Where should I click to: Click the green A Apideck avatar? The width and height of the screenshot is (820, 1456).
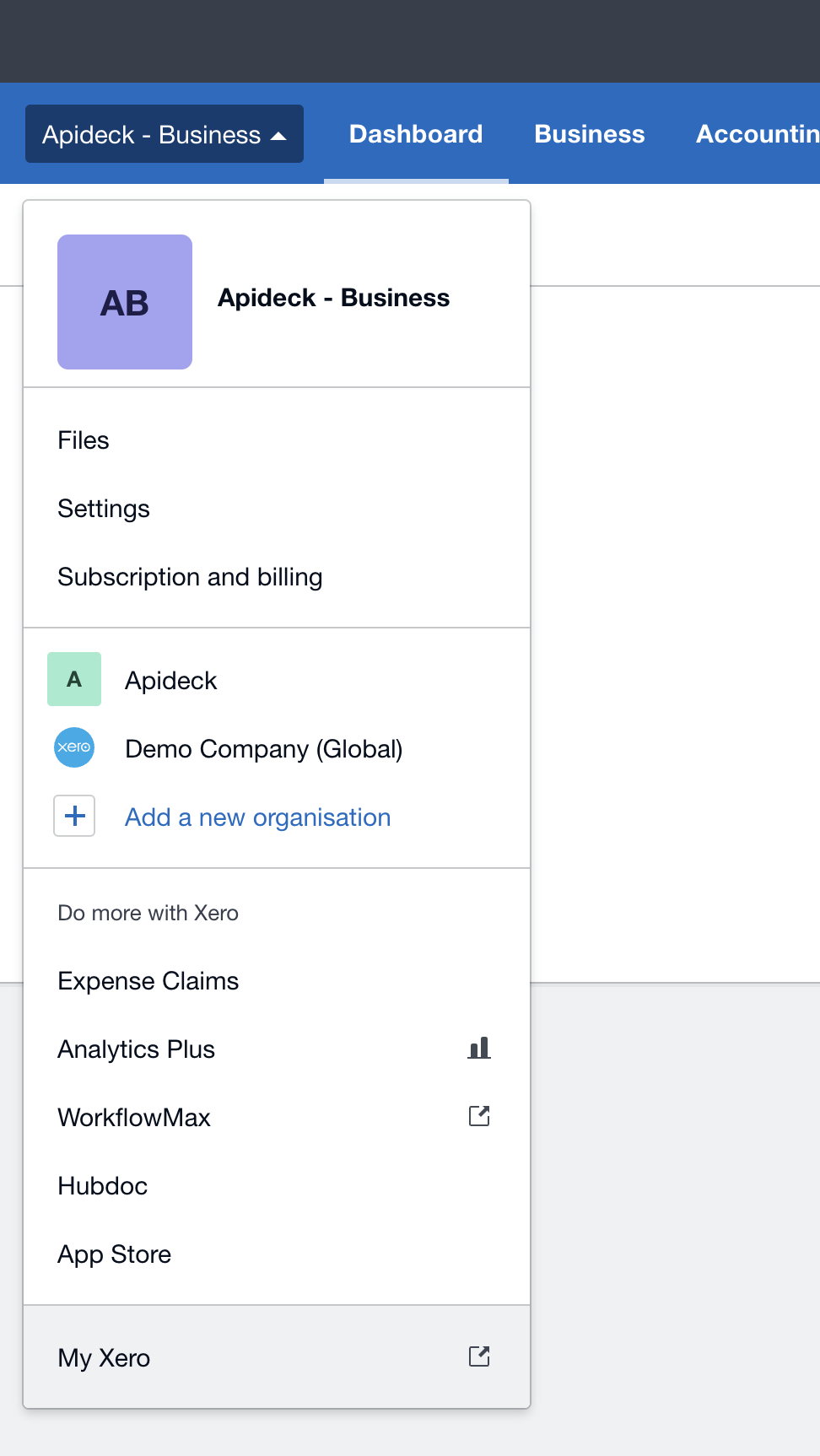coord(74,679)
